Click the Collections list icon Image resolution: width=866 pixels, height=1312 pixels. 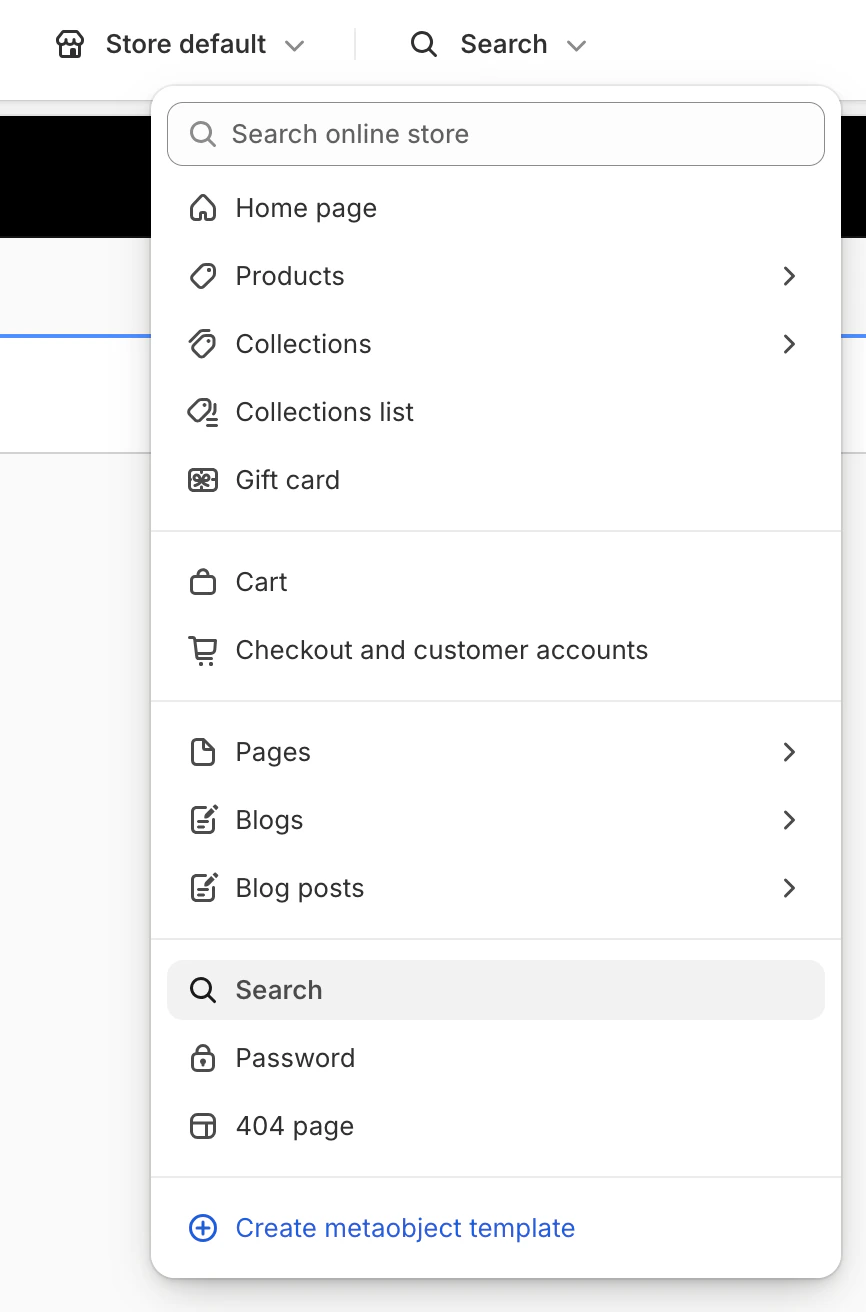[x=203, y=412]
